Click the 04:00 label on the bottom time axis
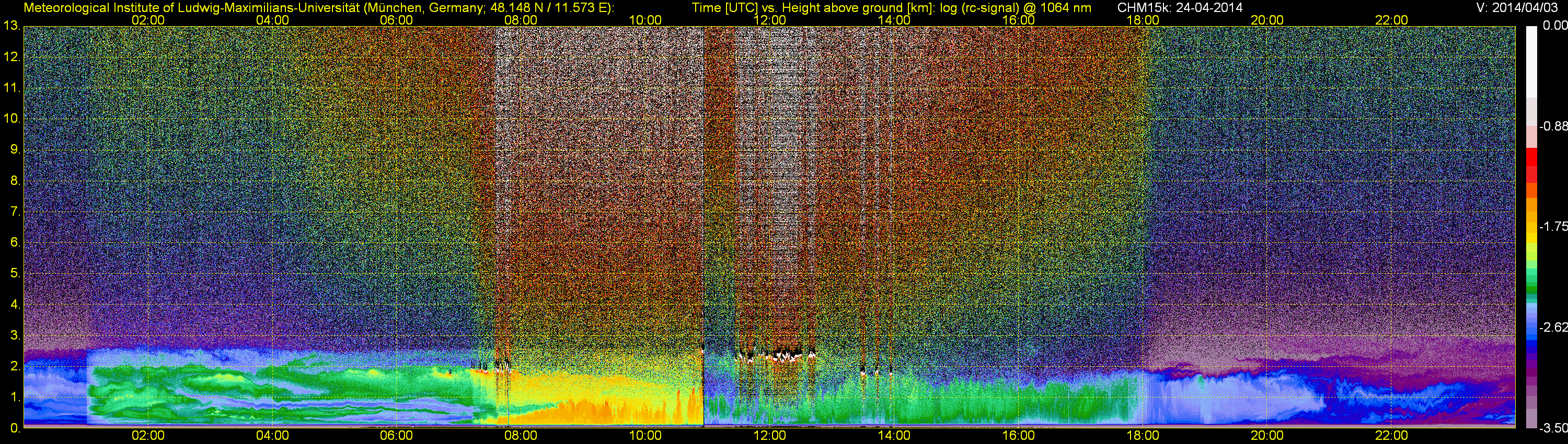Viewport: 1568px width, 444px height. [272, 436]
